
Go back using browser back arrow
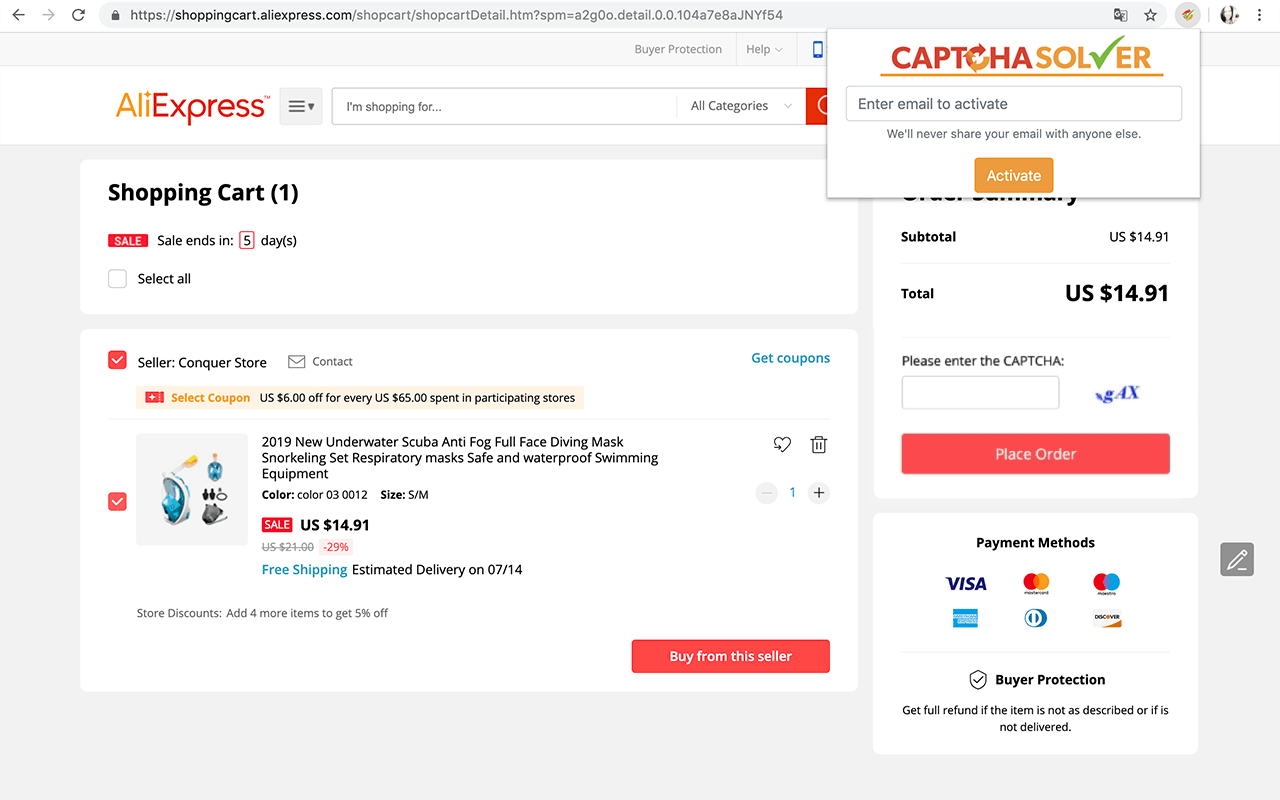tap(18, 15)
